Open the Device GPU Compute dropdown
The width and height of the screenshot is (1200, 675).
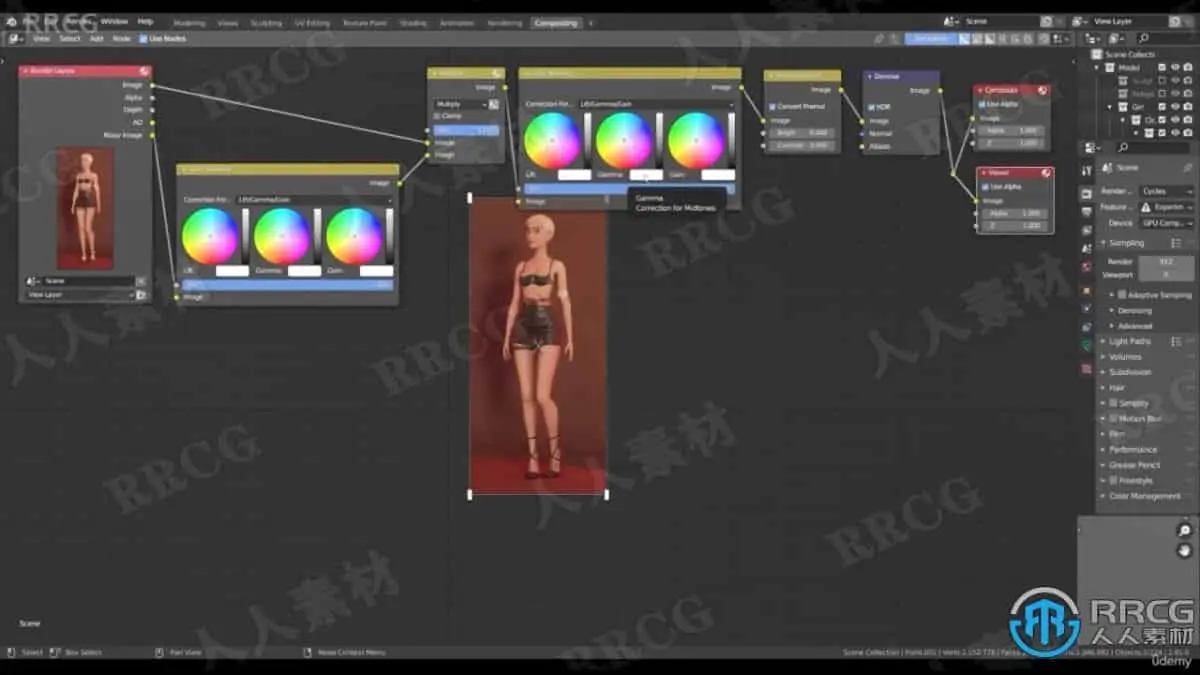[x=1166, y=223]
